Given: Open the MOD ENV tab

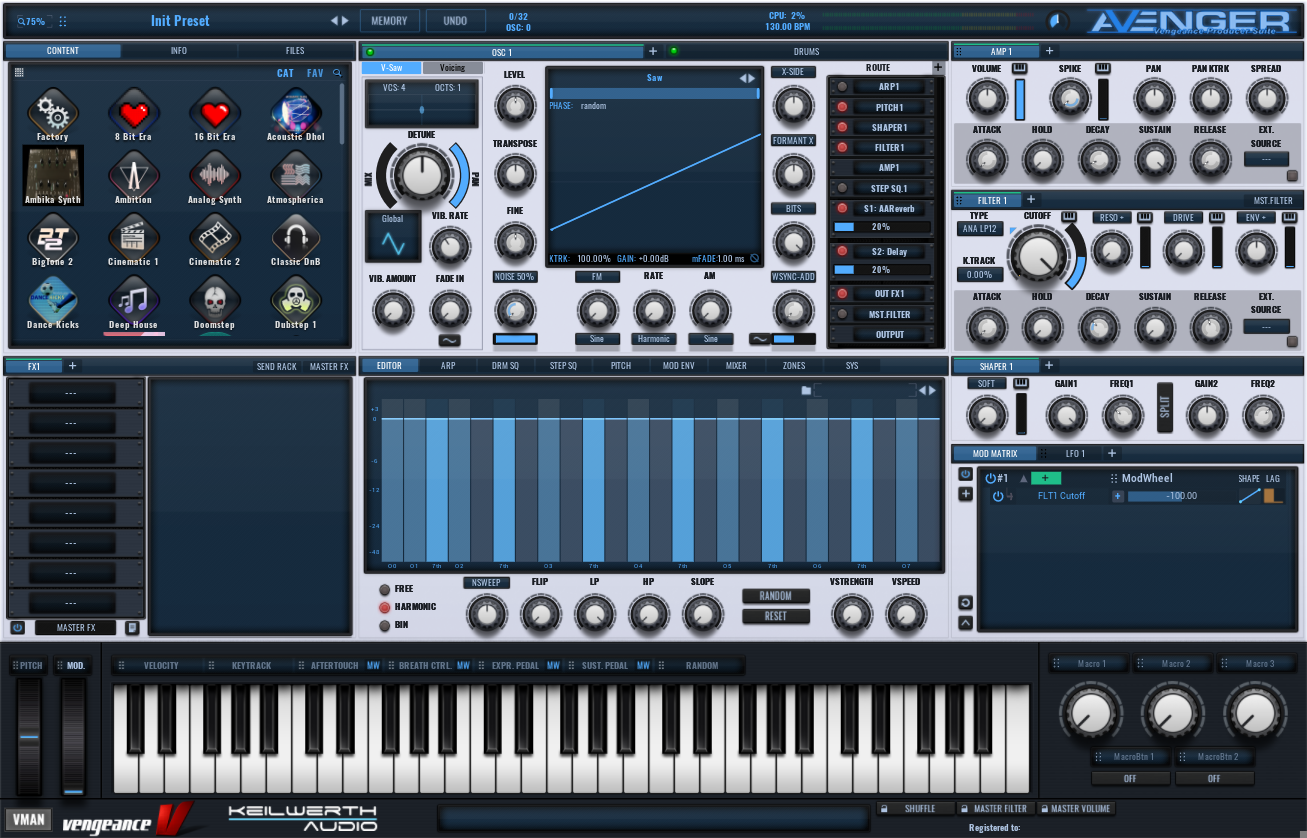Looking at the screenshot, I should point(679,366).
